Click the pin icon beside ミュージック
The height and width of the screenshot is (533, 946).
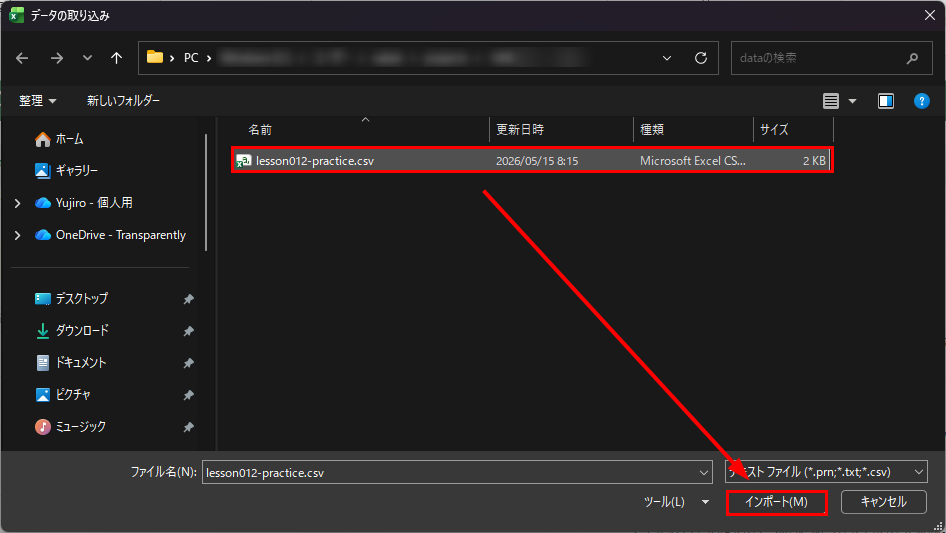pos(188,427)
